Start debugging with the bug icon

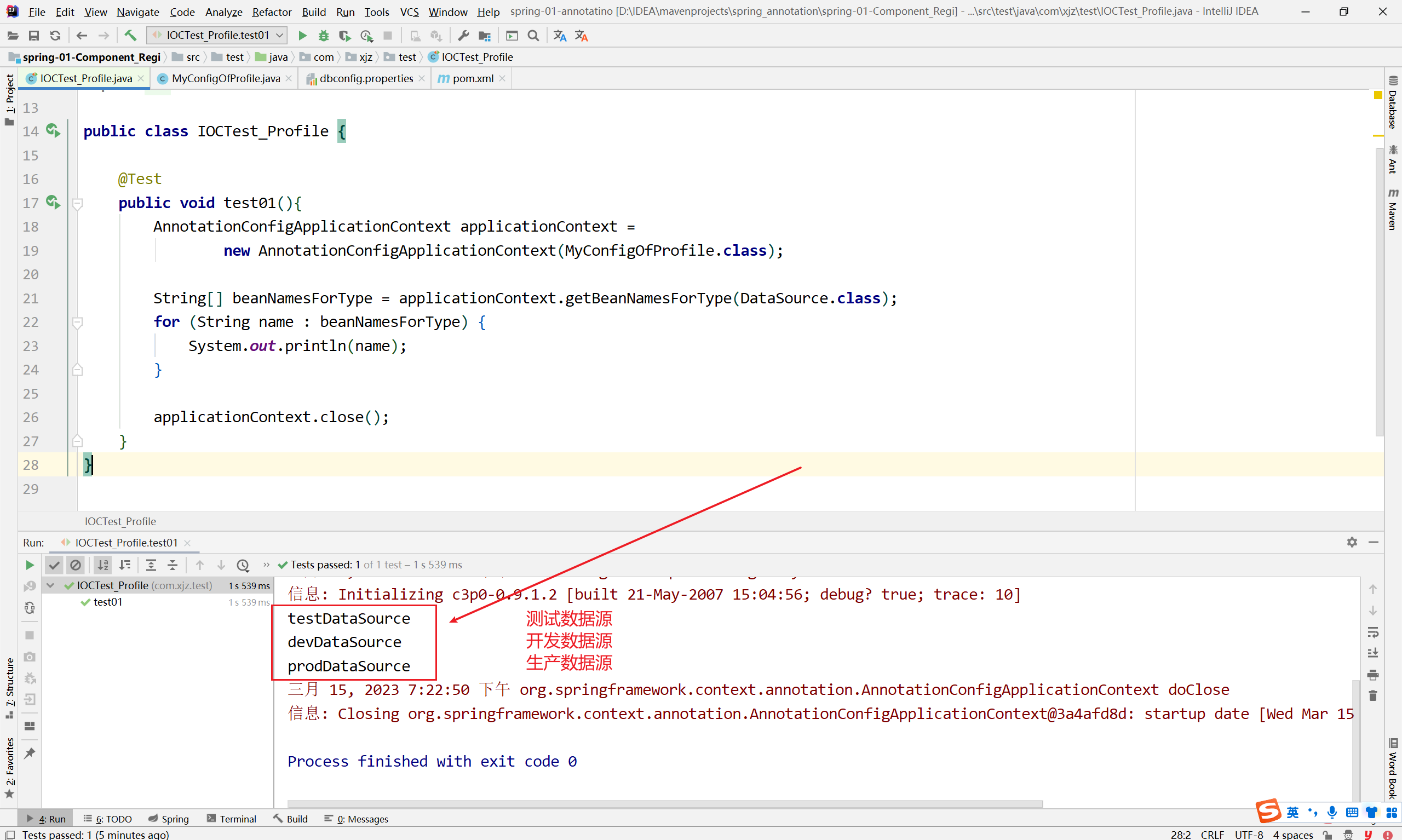[x=323, y=36]
